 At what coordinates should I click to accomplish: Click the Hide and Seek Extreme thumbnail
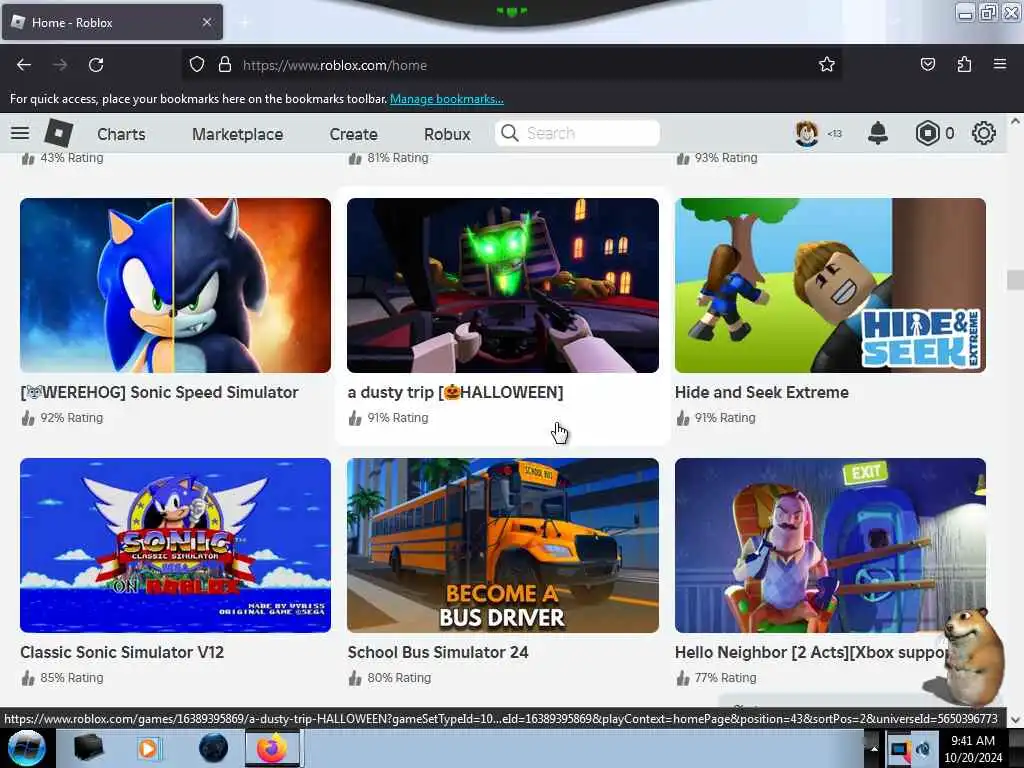click(x=830, y=285)
